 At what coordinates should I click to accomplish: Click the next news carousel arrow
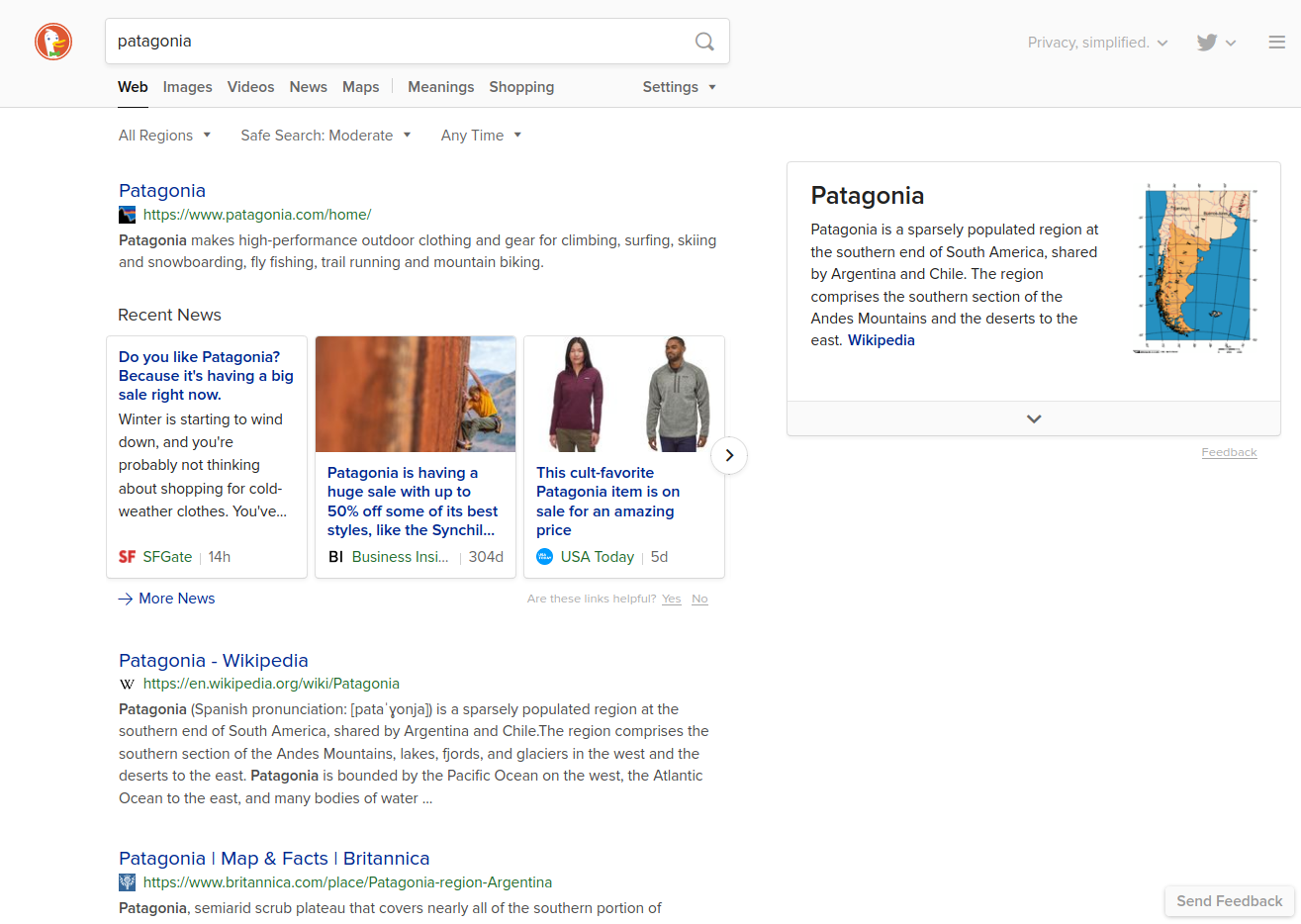tap(729, 455)
